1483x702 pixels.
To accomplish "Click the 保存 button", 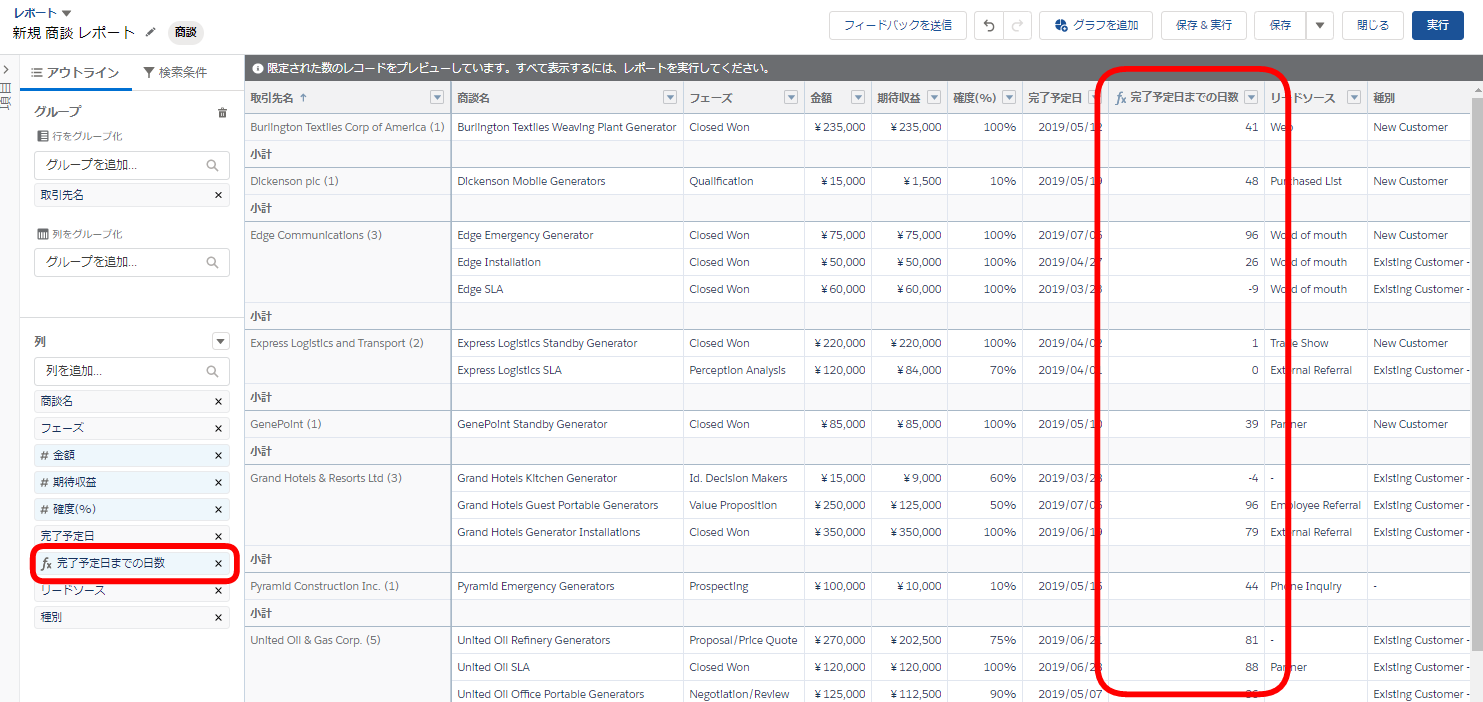I will (x=1280, y=25).
